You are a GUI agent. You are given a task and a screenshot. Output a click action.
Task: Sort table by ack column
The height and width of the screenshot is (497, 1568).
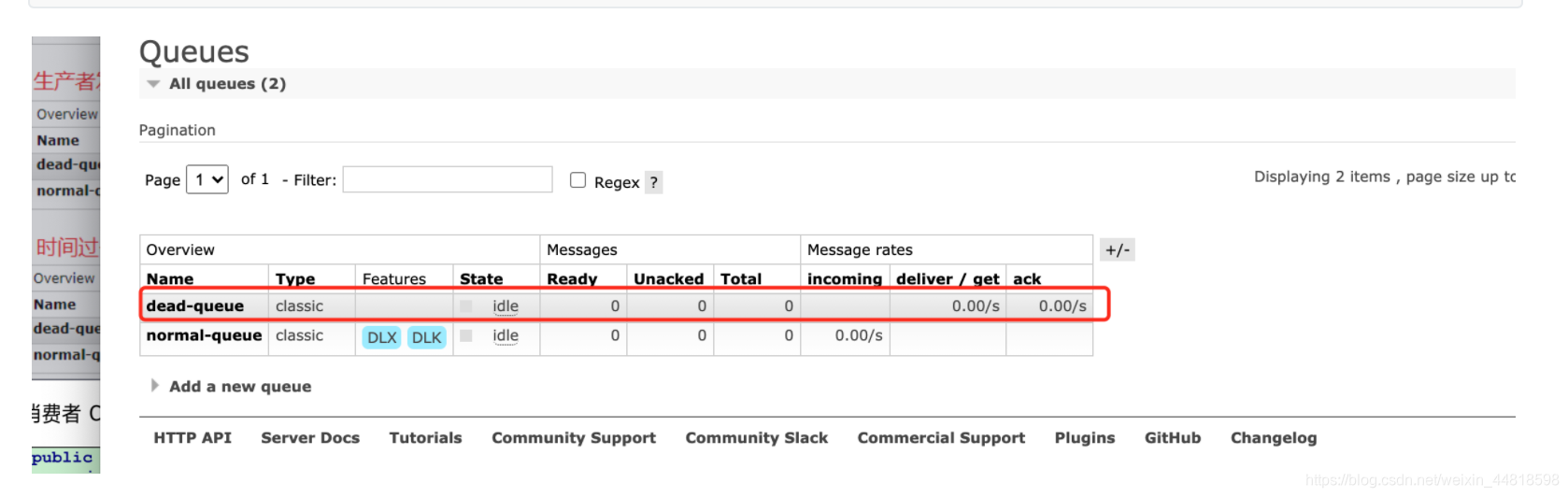pos(1027,278)
